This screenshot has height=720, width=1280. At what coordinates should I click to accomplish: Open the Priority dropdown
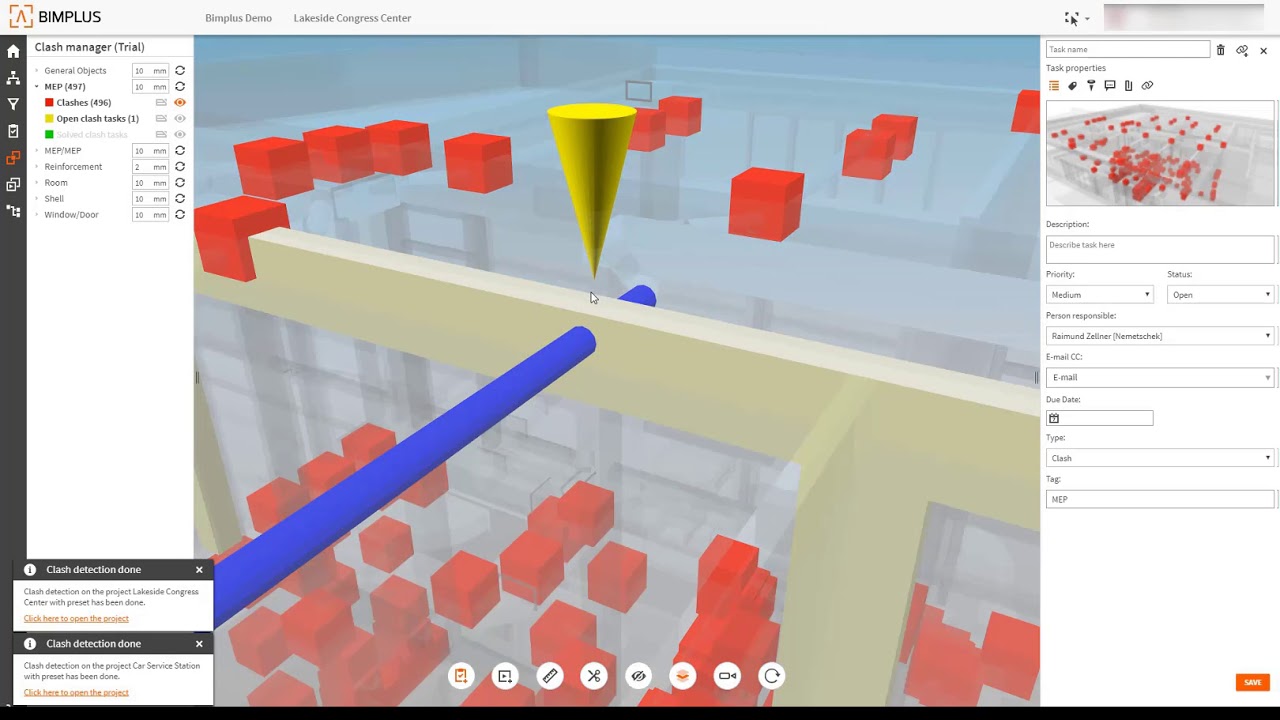click(1099, 295)
